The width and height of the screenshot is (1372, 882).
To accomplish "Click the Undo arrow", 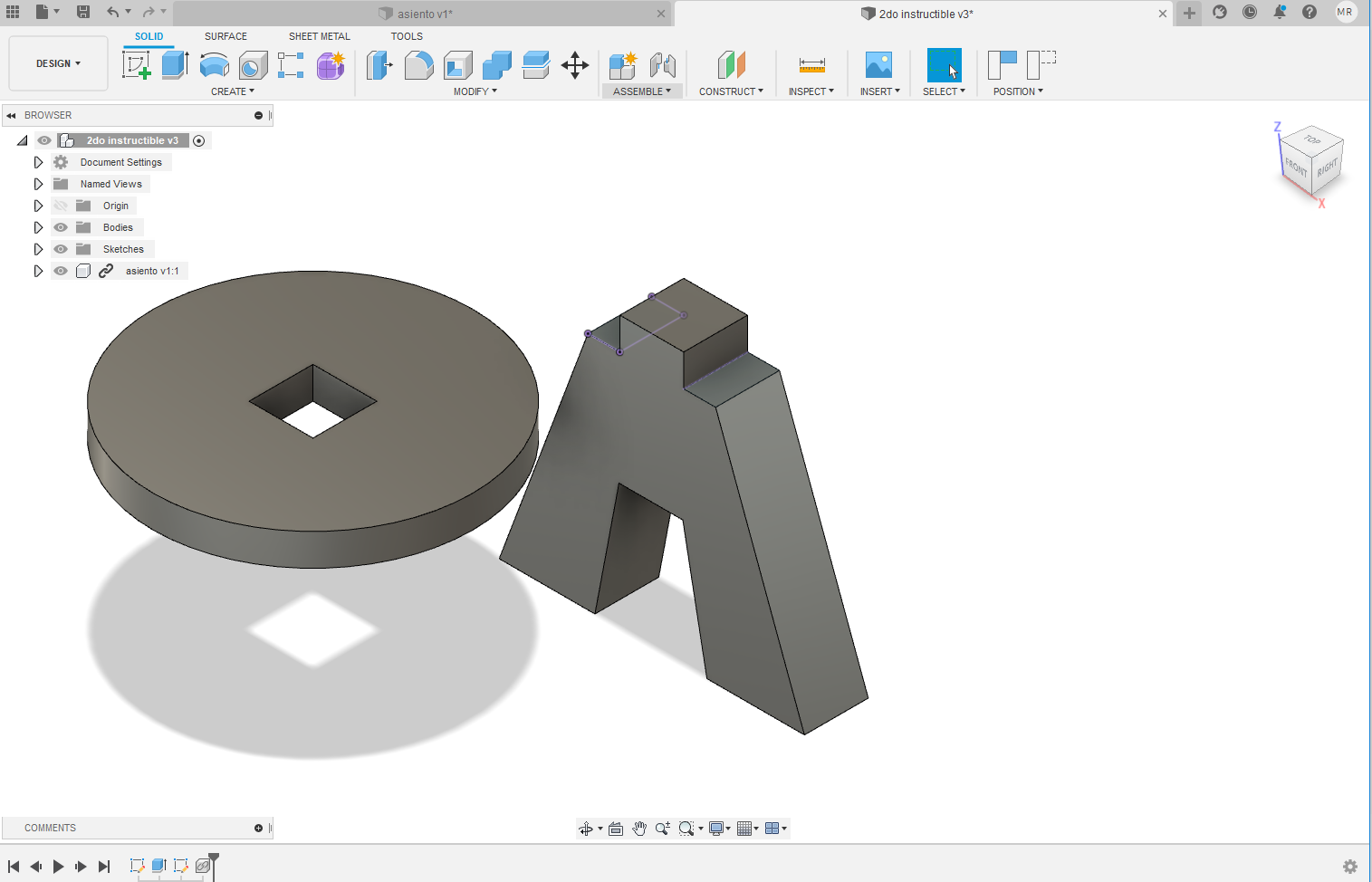I will click(112, 12).
